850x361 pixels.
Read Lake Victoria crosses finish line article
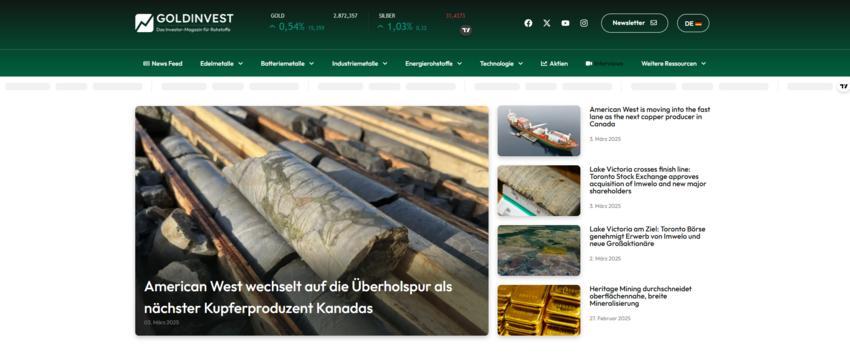point(648,180)
